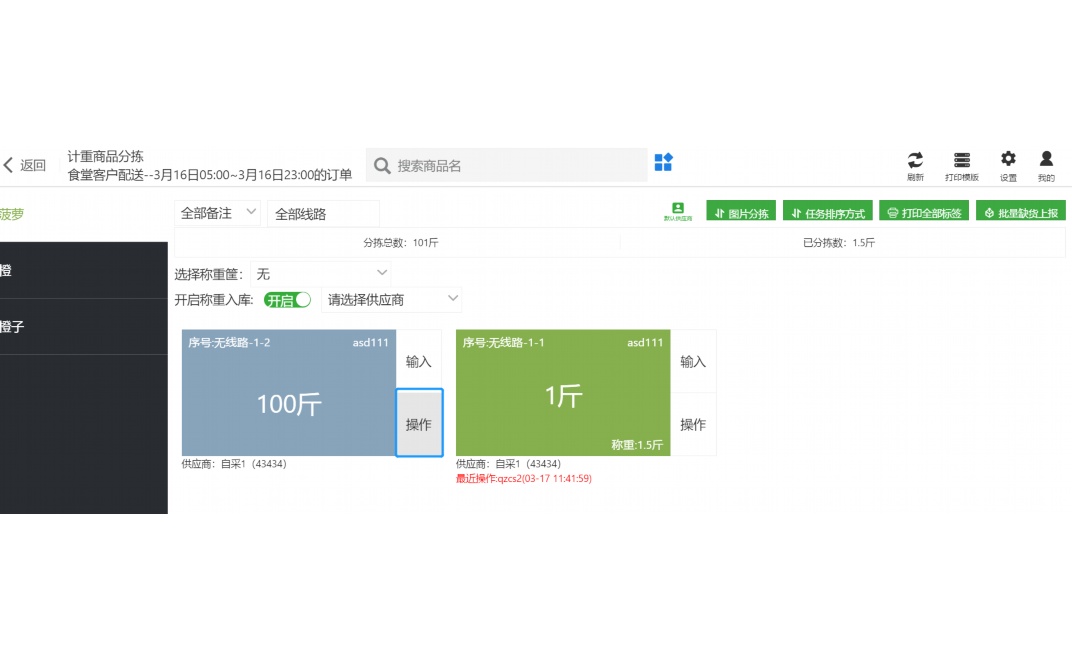Open the 全部线路 route selector
The height and width of the screenshot is (660, 1072).
click(323, 213)
